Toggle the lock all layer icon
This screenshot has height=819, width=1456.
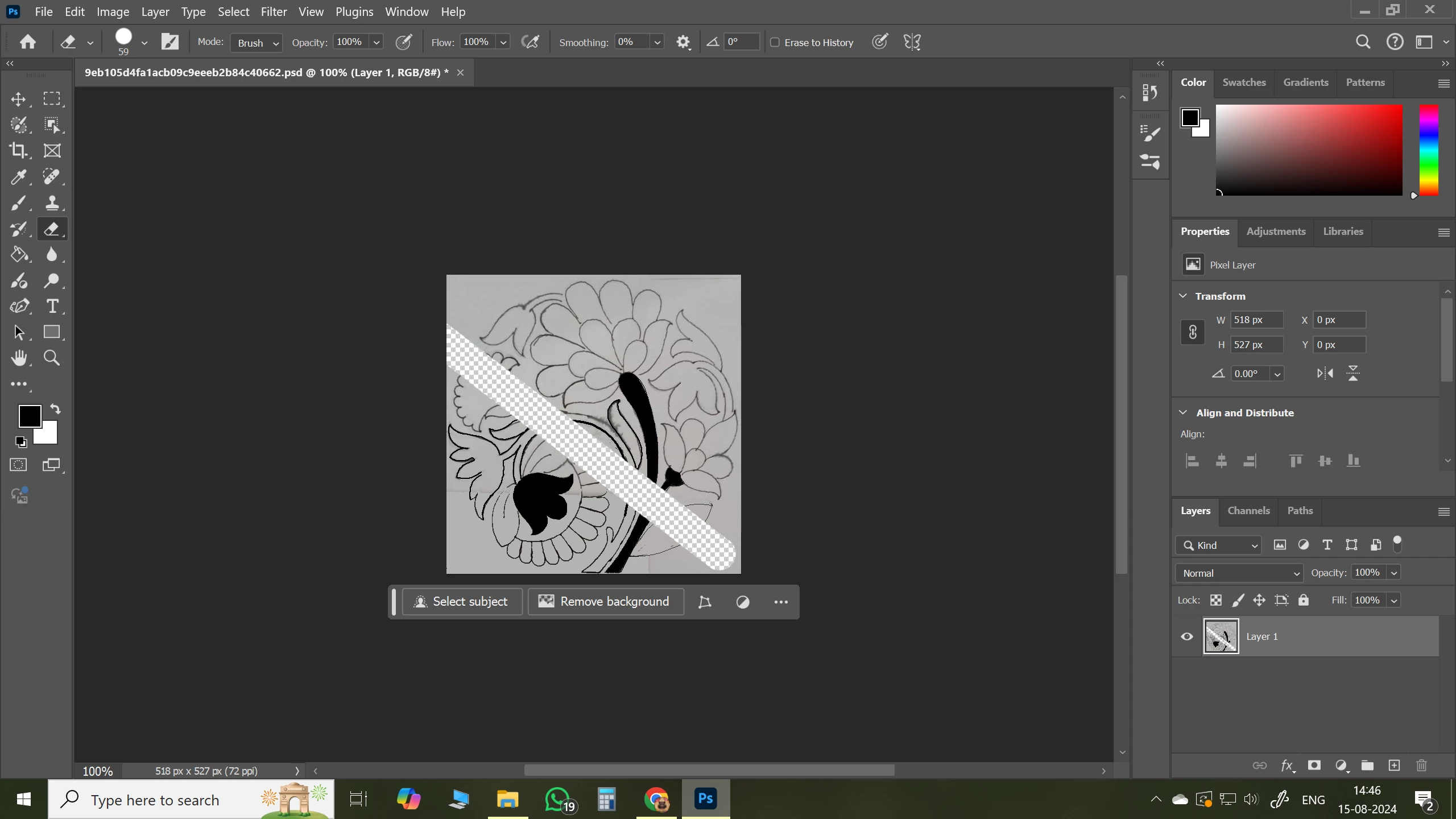tap(1304, 600)
